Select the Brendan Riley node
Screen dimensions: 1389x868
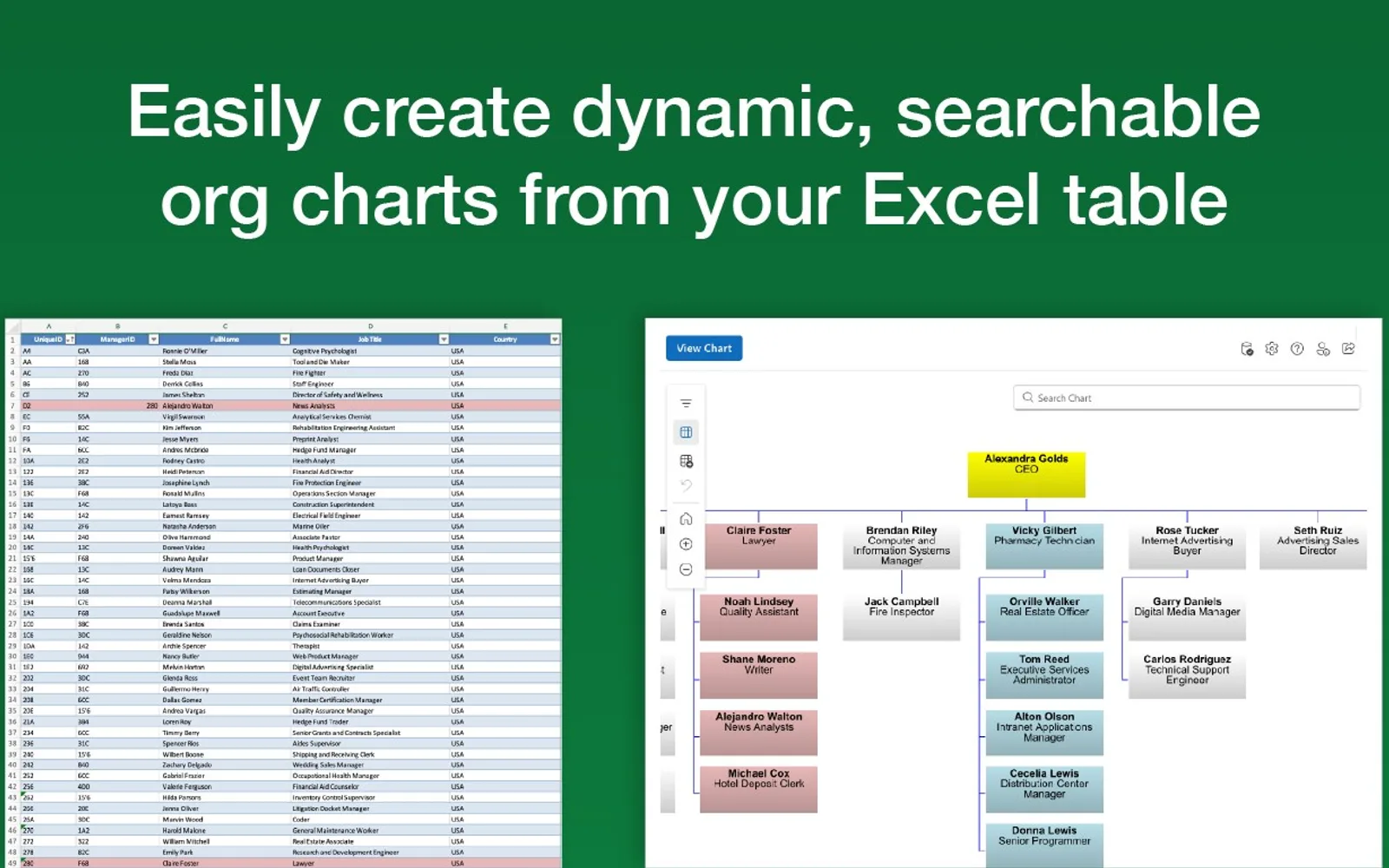tap(901, 546)
